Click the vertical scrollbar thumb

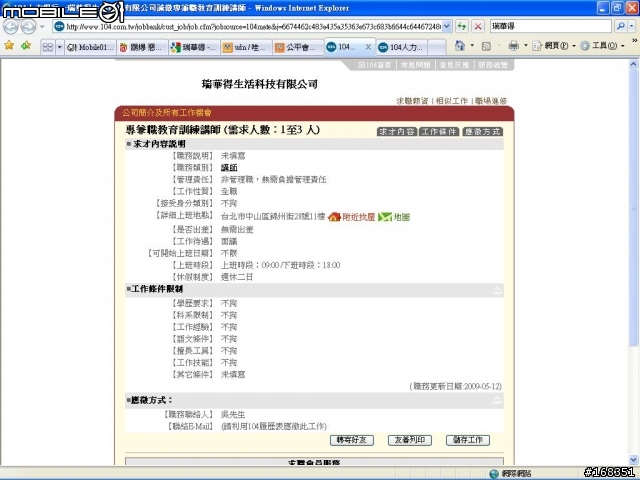[x=633, y=208]
